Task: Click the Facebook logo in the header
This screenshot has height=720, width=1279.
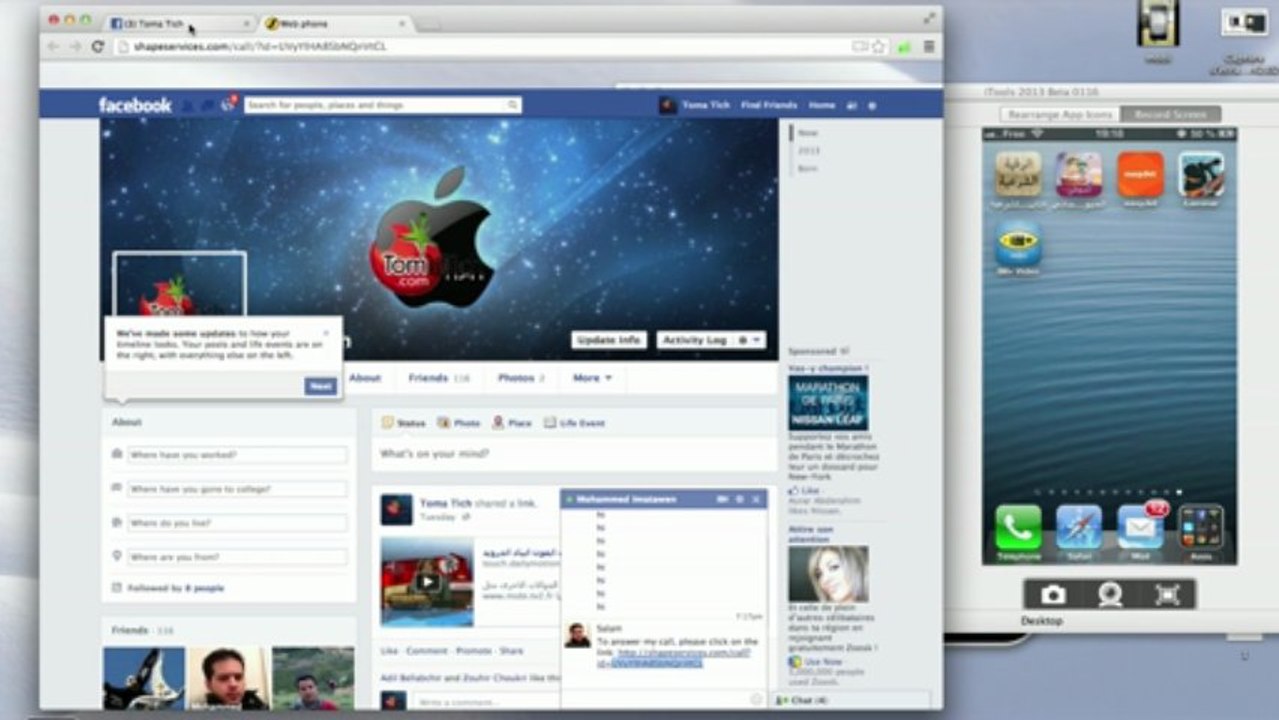Action: click(135, 105)
